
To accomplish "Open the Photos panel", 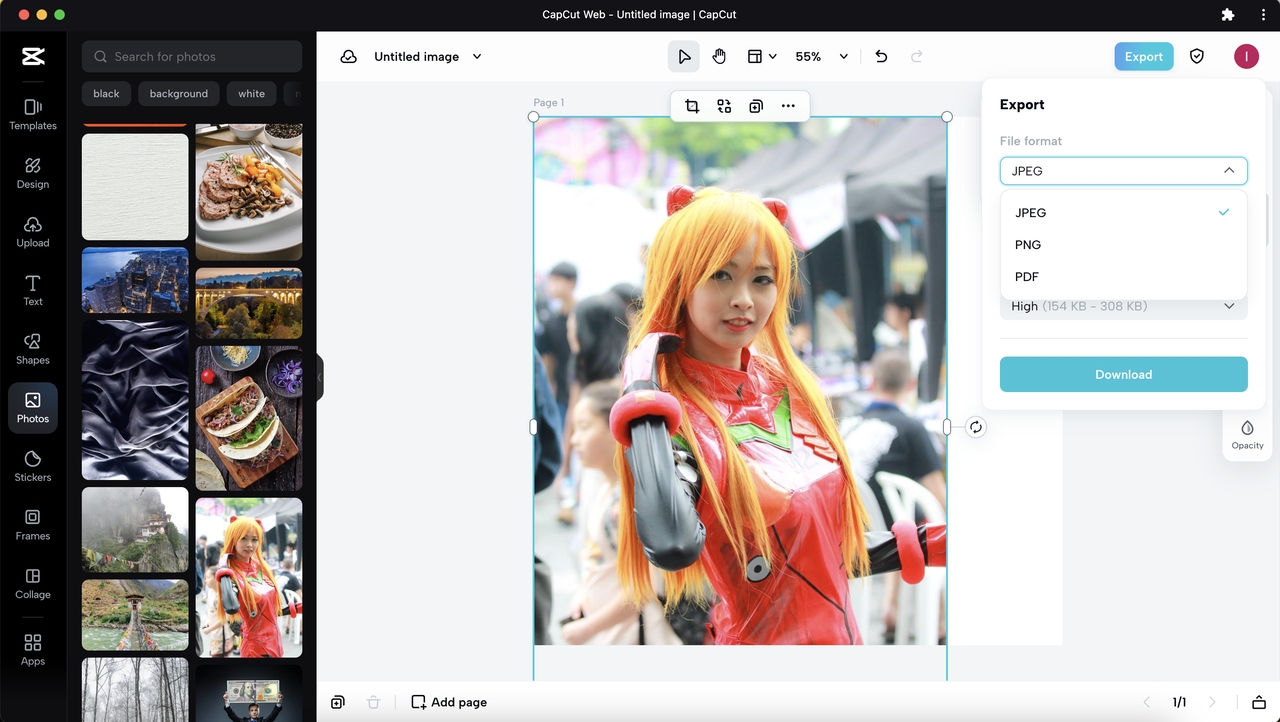I will pyautogui.click(x=33, y=407).
